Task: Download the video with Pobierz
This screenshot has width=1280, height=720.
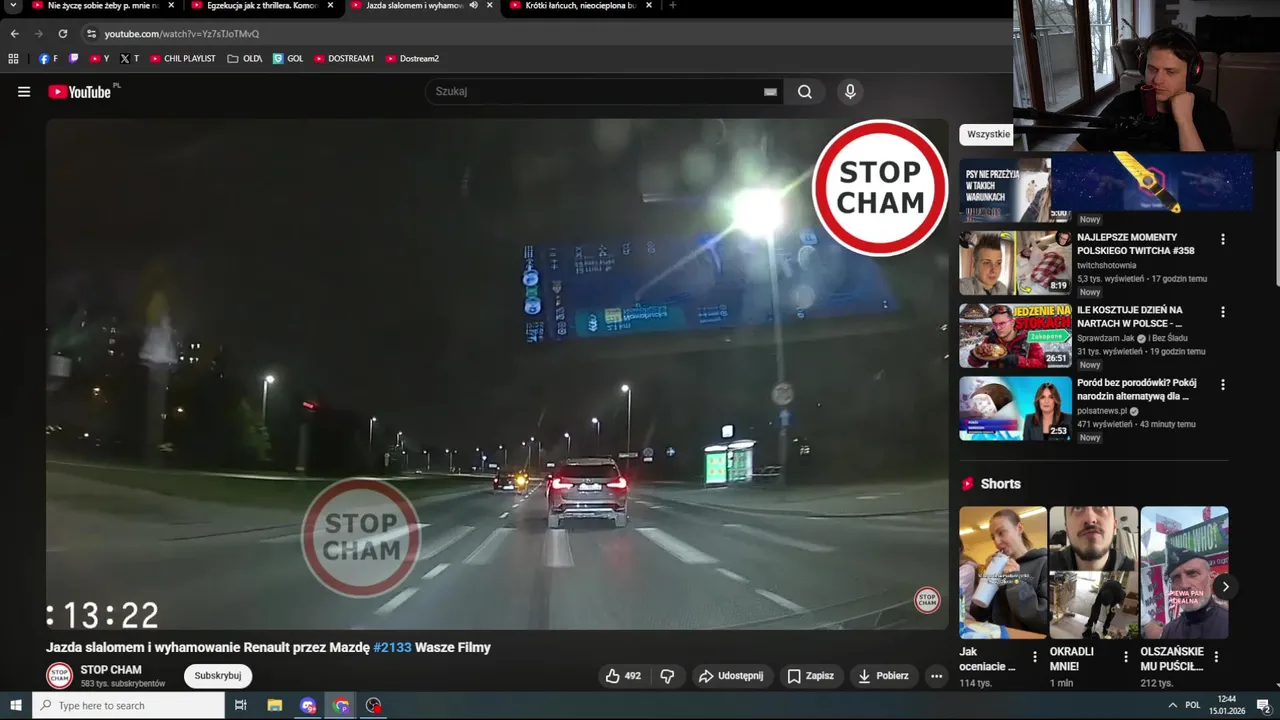Action: coord(883,676)
